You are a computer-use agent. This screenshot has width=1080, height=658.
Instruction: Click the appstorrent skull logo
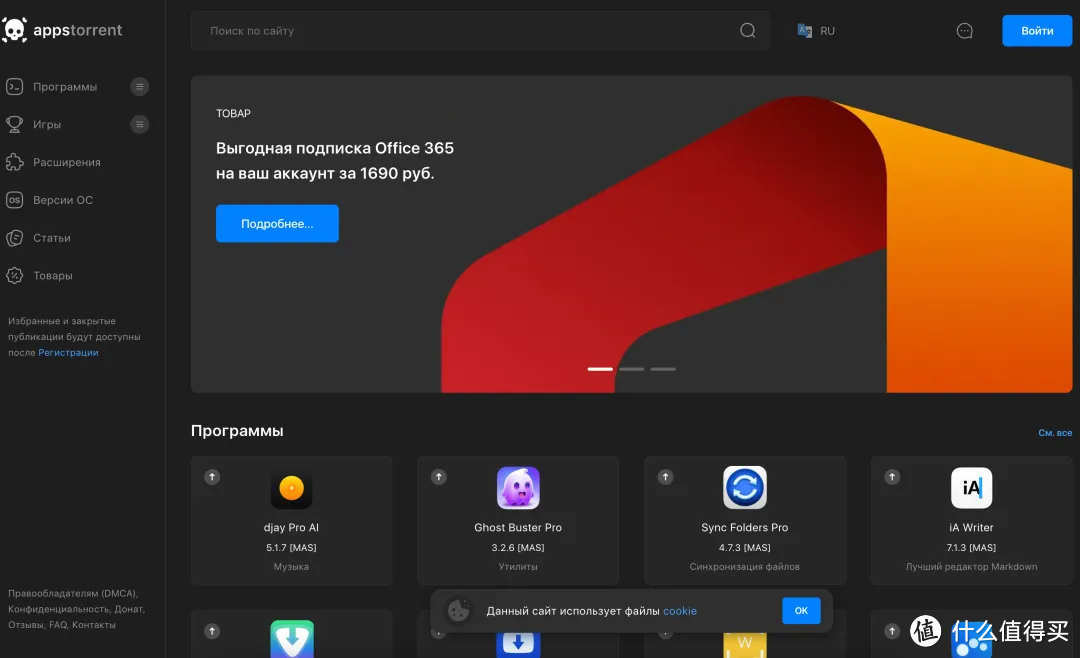point(14,30)
